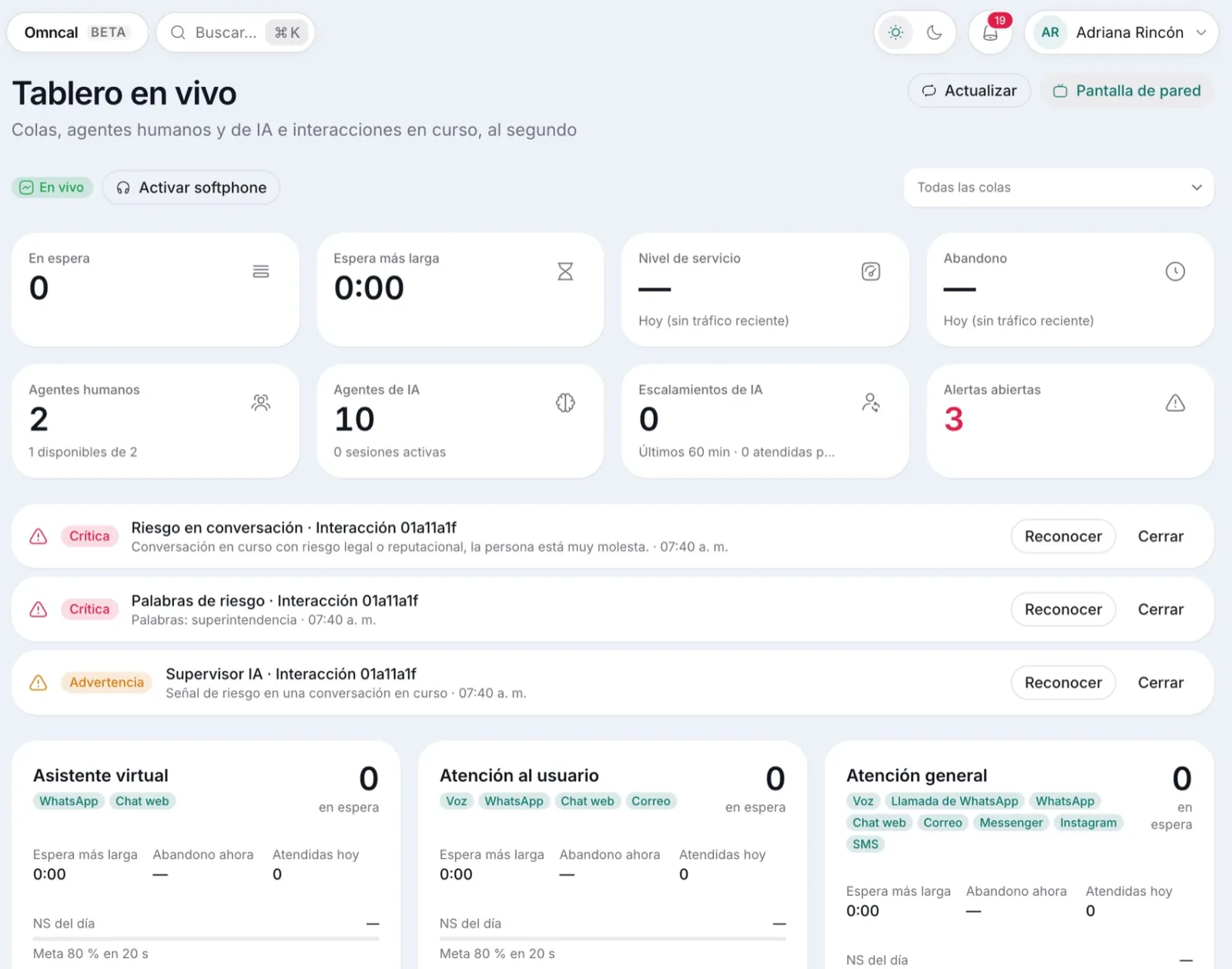The image size is (1232, 969).
Task: Click the Omncal BETA logo
Action: pos(76,32)
